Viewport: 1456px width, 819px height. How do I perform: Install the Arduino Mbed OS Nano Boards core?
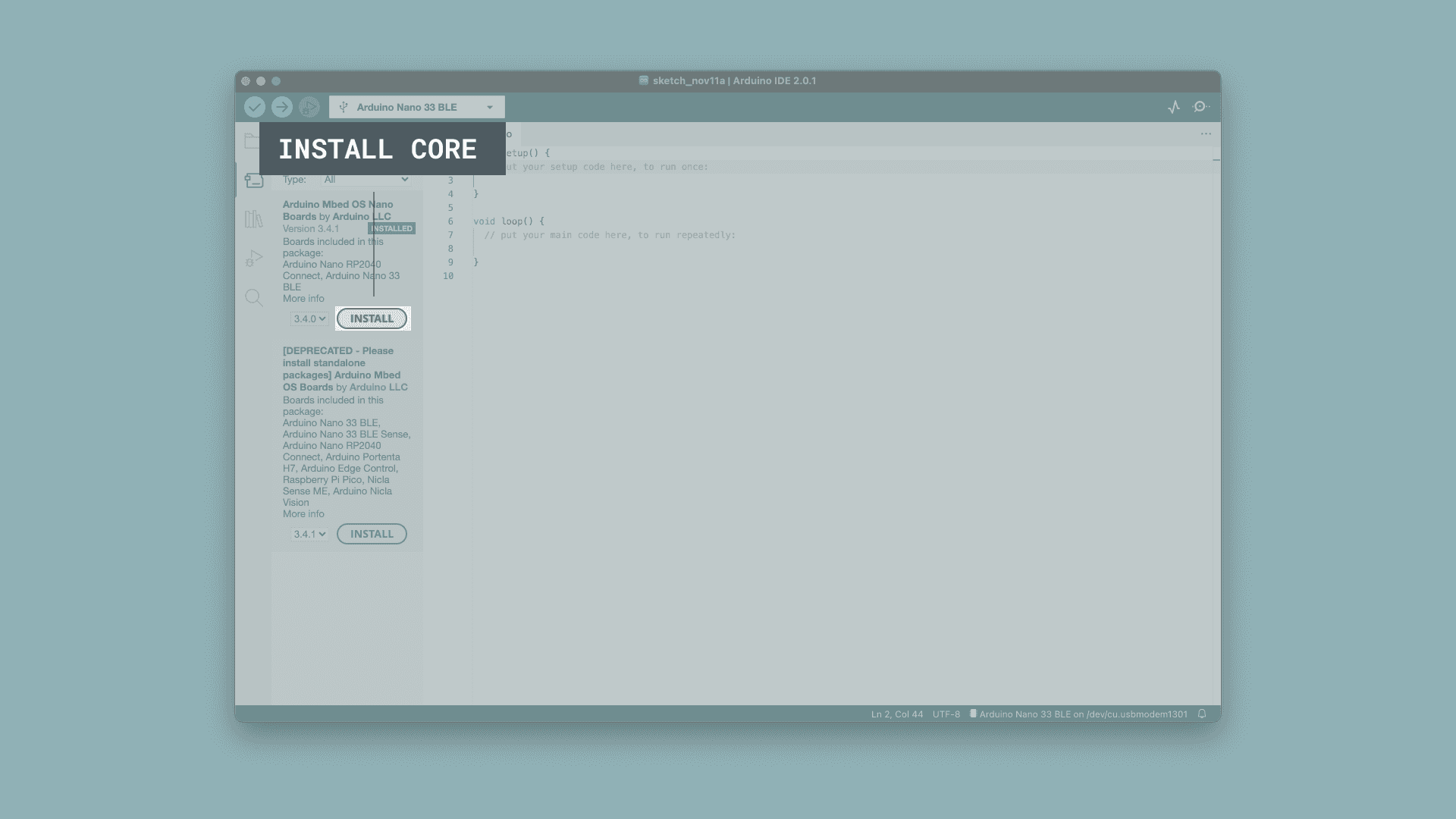pos(372,318)
